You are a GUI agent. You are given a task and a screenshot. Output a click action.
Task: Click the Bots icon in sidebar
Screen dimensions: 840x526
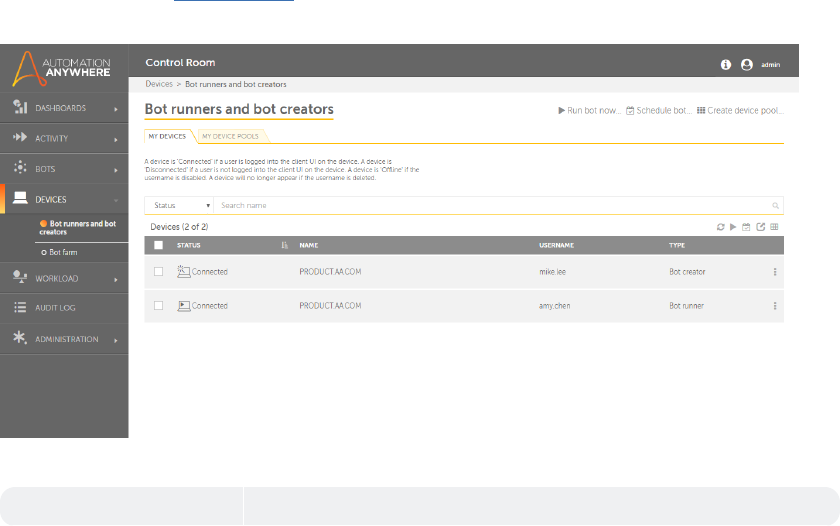point(20,168)
